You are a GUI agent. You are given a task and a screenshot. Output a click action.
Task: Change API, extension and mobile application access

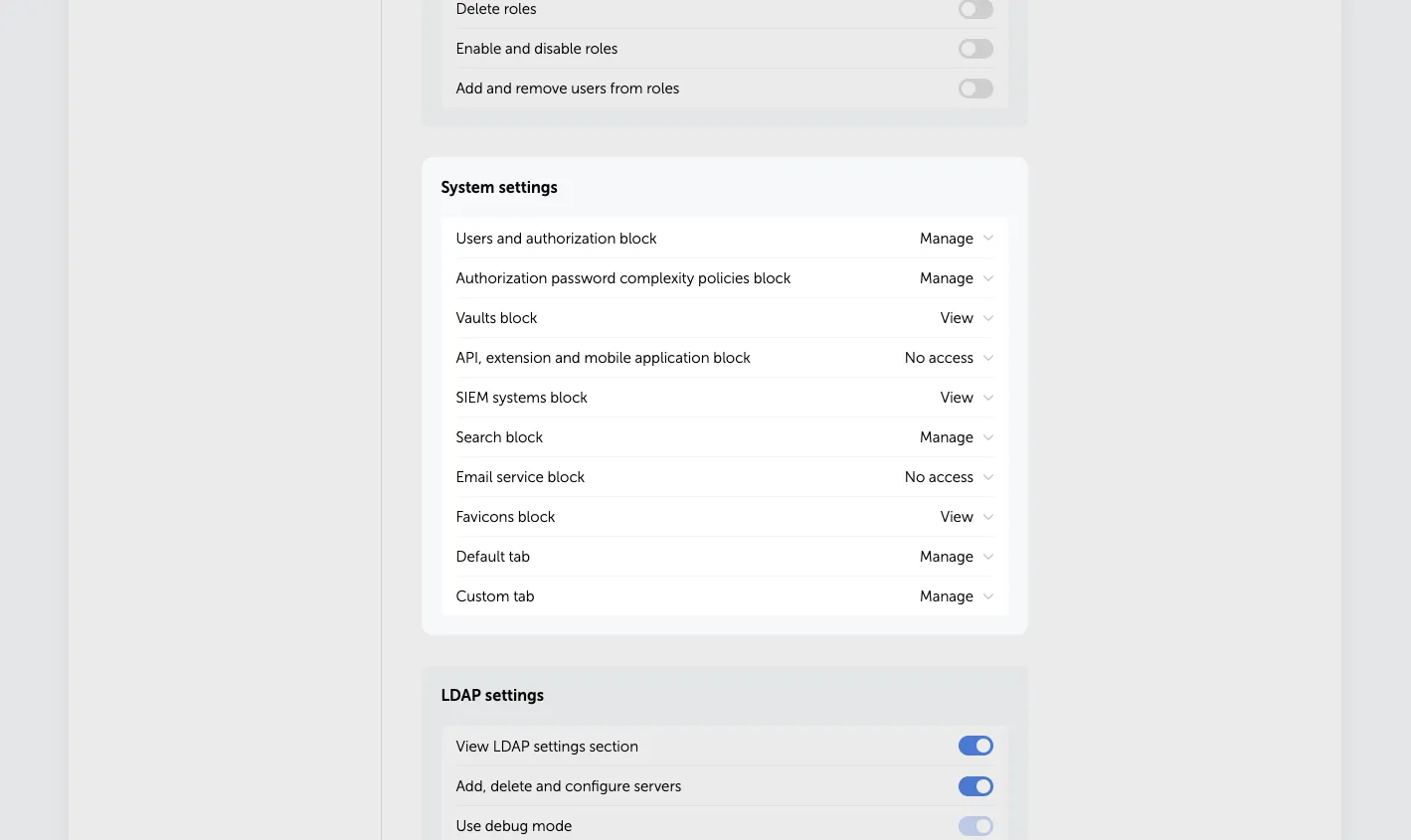point(948,358)
